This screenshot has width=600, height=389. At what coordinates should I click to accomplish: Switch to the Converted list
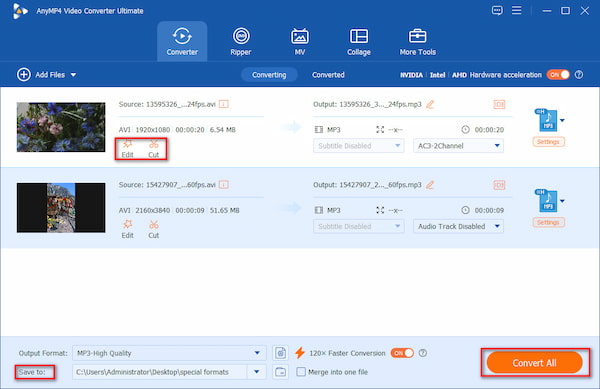pyautogui.click(x=328, y=75)
